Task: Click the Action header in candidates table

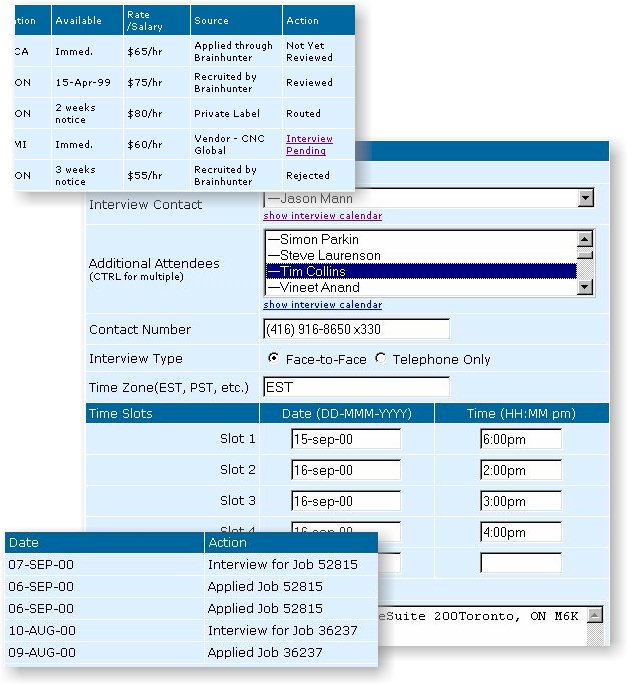Action: click(x=319, y=20)
